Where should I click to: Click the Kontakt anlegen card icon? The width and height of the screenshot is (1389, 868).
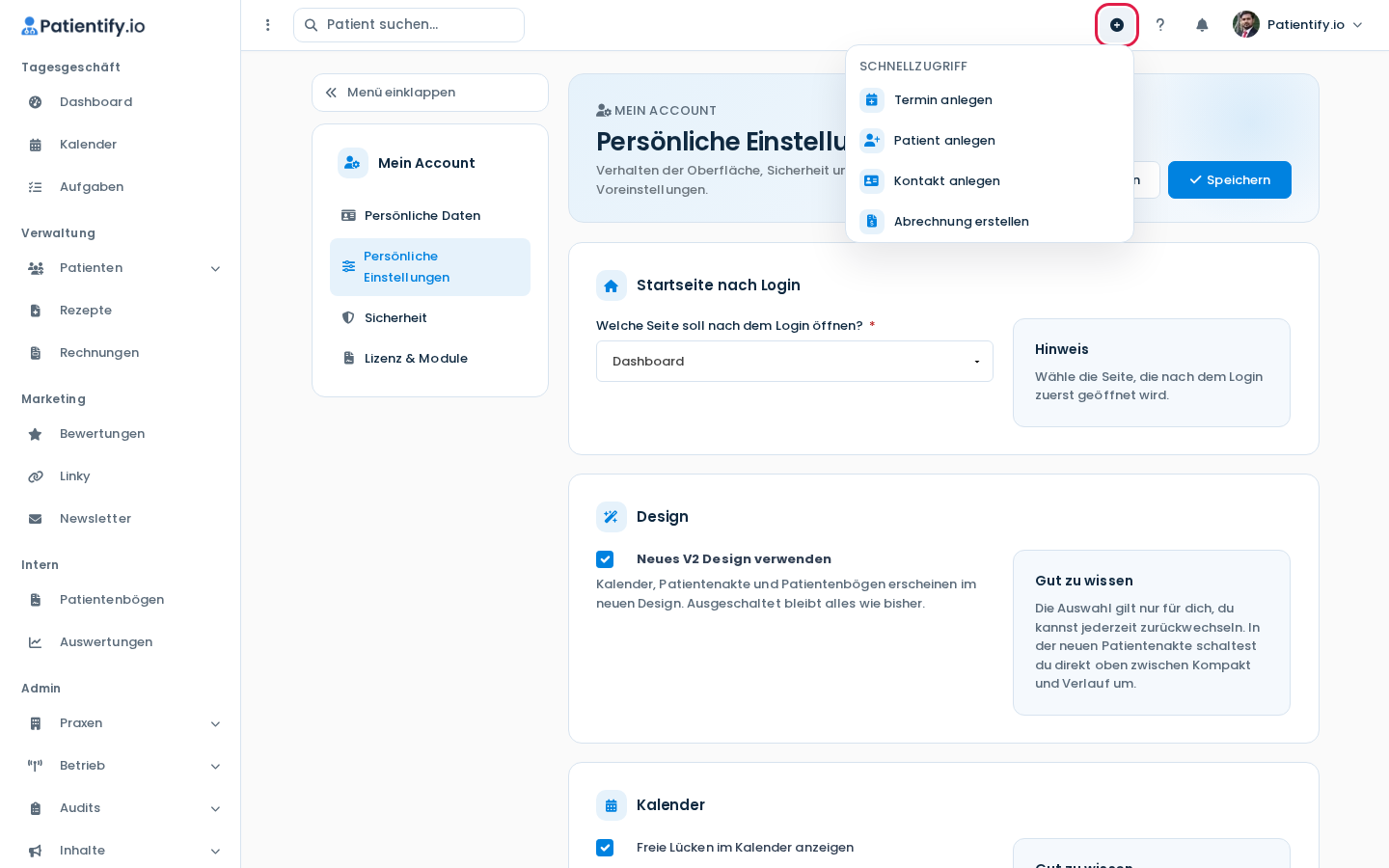pyautogui.click(x=872, y=181)
